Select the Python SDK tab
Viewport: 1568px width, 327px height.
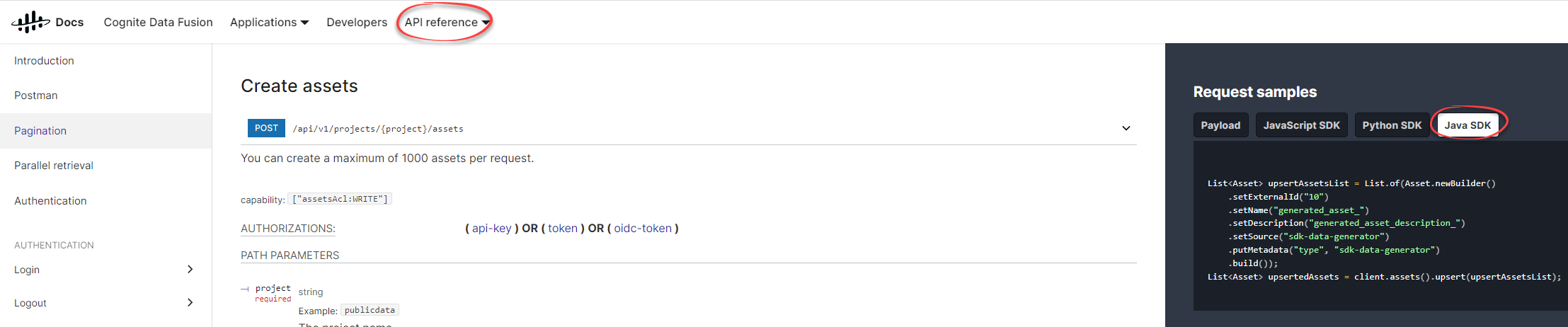click(1392, 125)
